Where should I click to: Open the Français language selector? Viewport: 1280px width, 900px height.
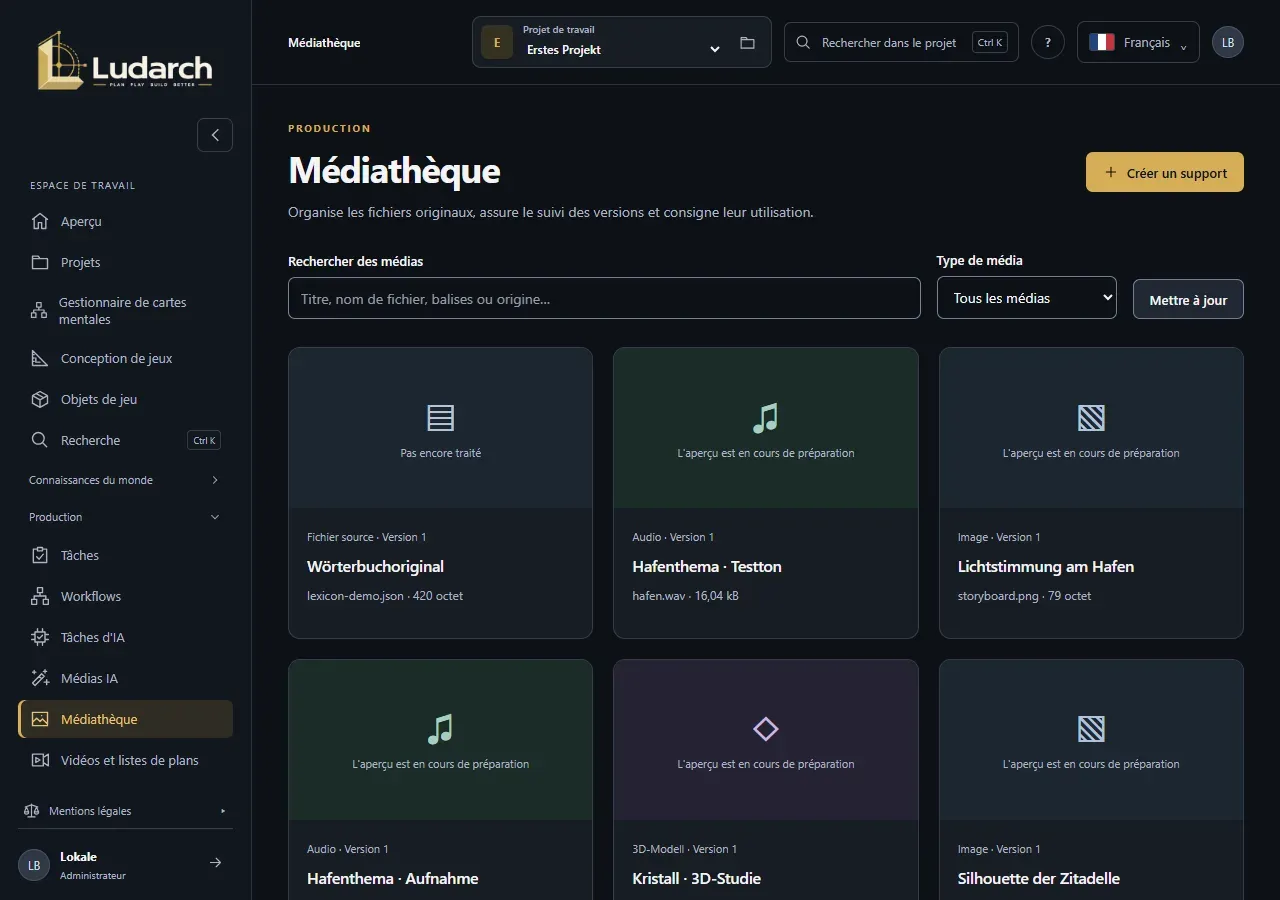(1138, 43)
